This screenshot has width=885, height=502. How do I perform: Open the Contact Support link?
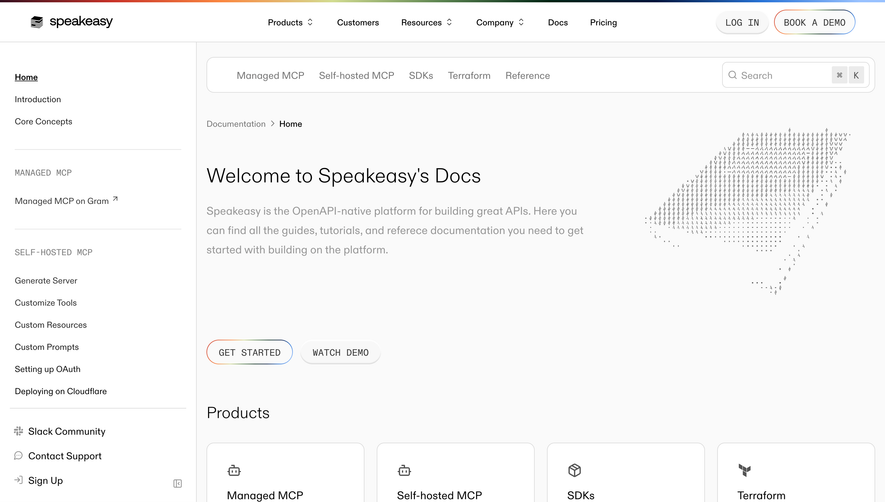coord(65,456)
